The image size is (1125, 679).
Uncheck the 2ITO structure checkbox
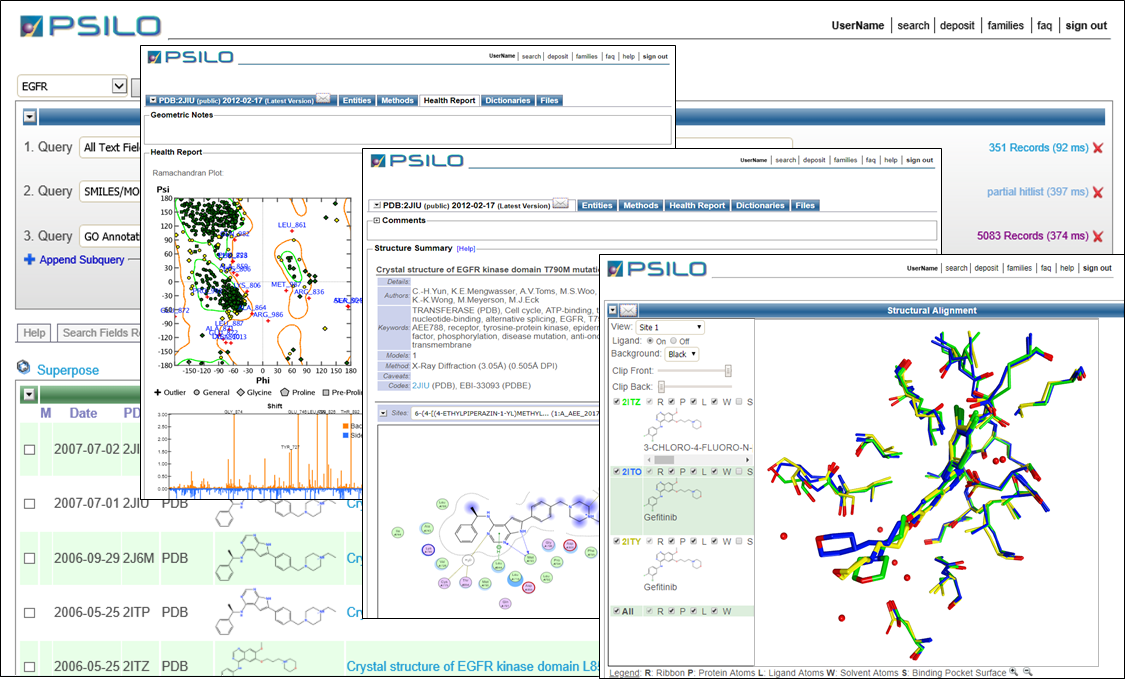click(x=616, y=472)
